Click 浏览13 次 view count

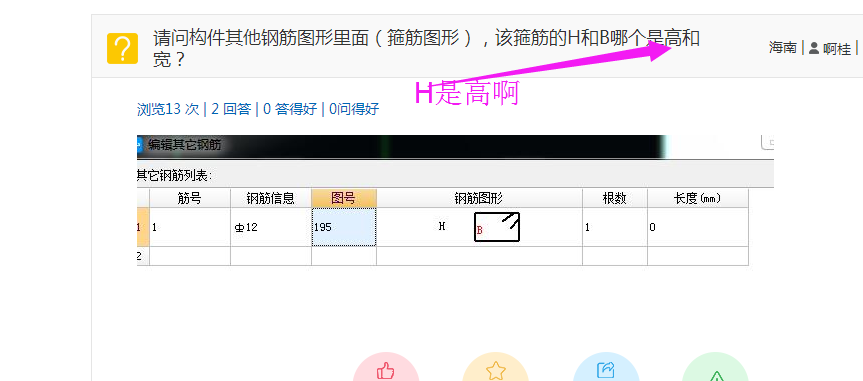tap(168, 109)
